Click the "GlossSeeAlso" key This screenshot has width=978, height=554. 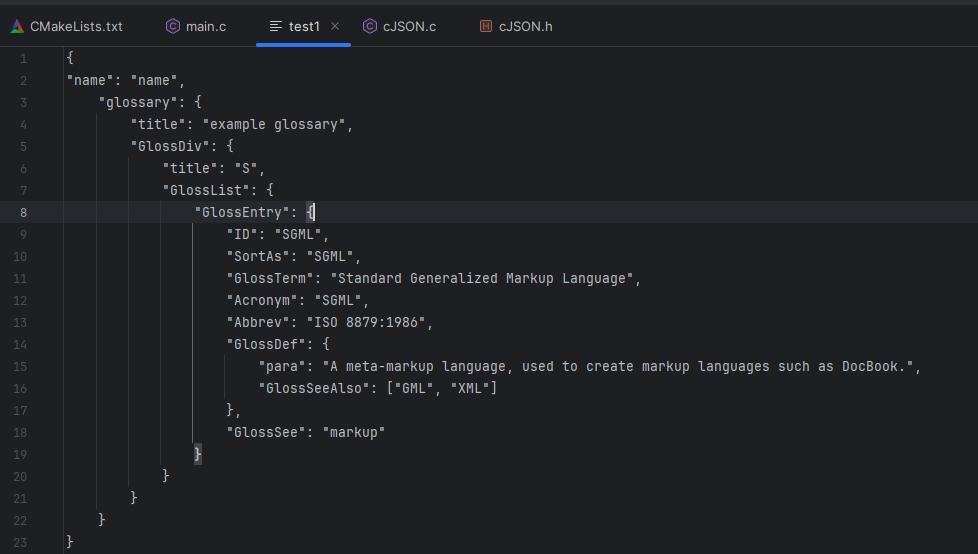point(314,388)
